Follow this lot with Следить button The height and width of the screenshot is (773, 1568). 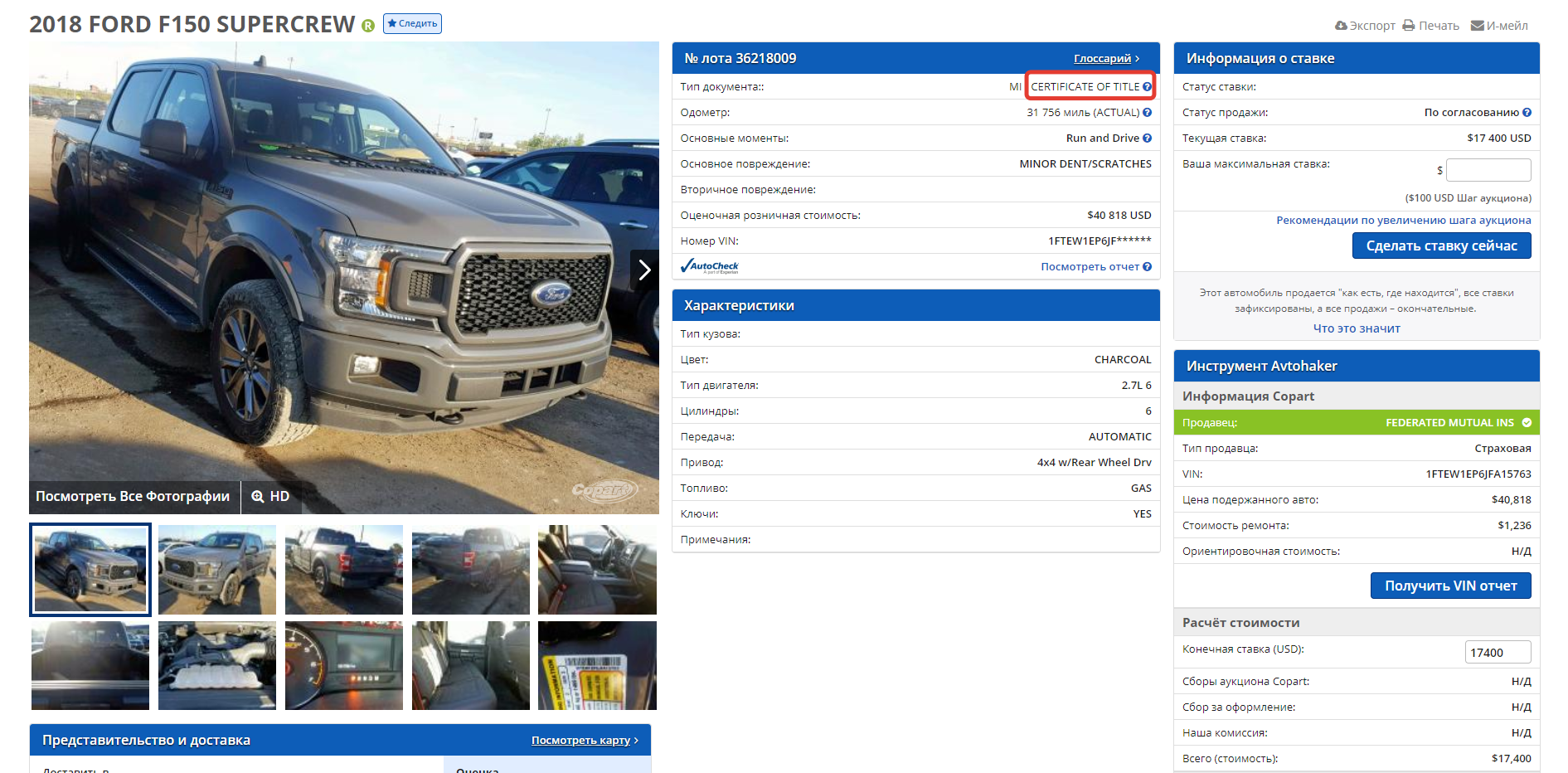[x=412, y=23]
